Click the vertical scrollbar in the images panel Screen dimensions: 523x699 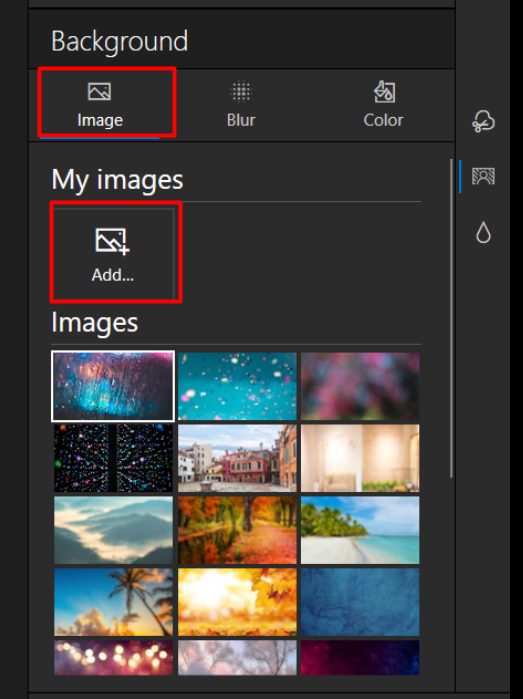(451, 319)
